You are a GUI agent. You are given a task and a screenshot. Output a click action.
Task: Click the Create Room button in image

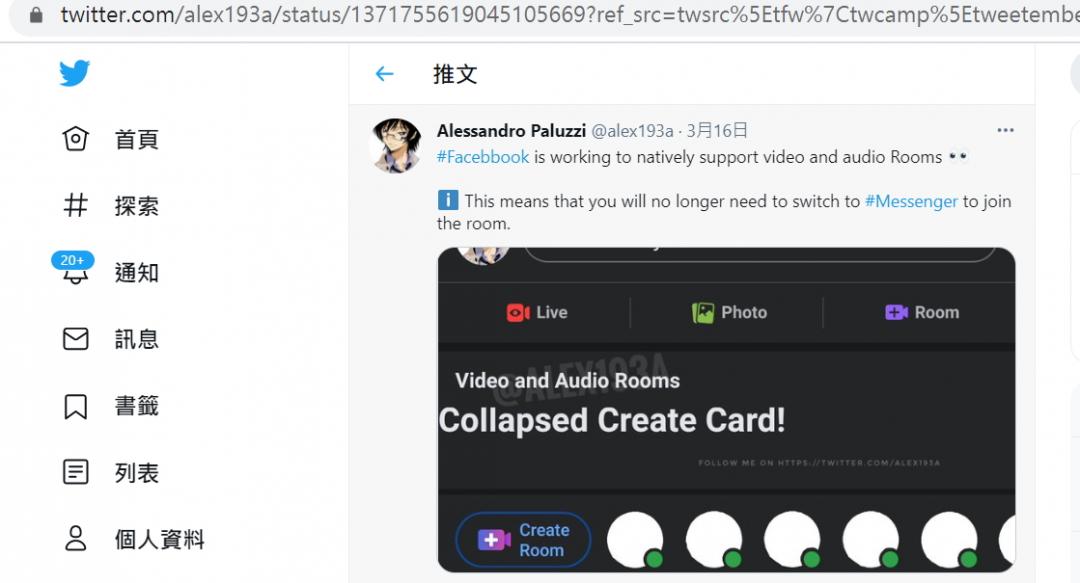(x=523, y=540)
